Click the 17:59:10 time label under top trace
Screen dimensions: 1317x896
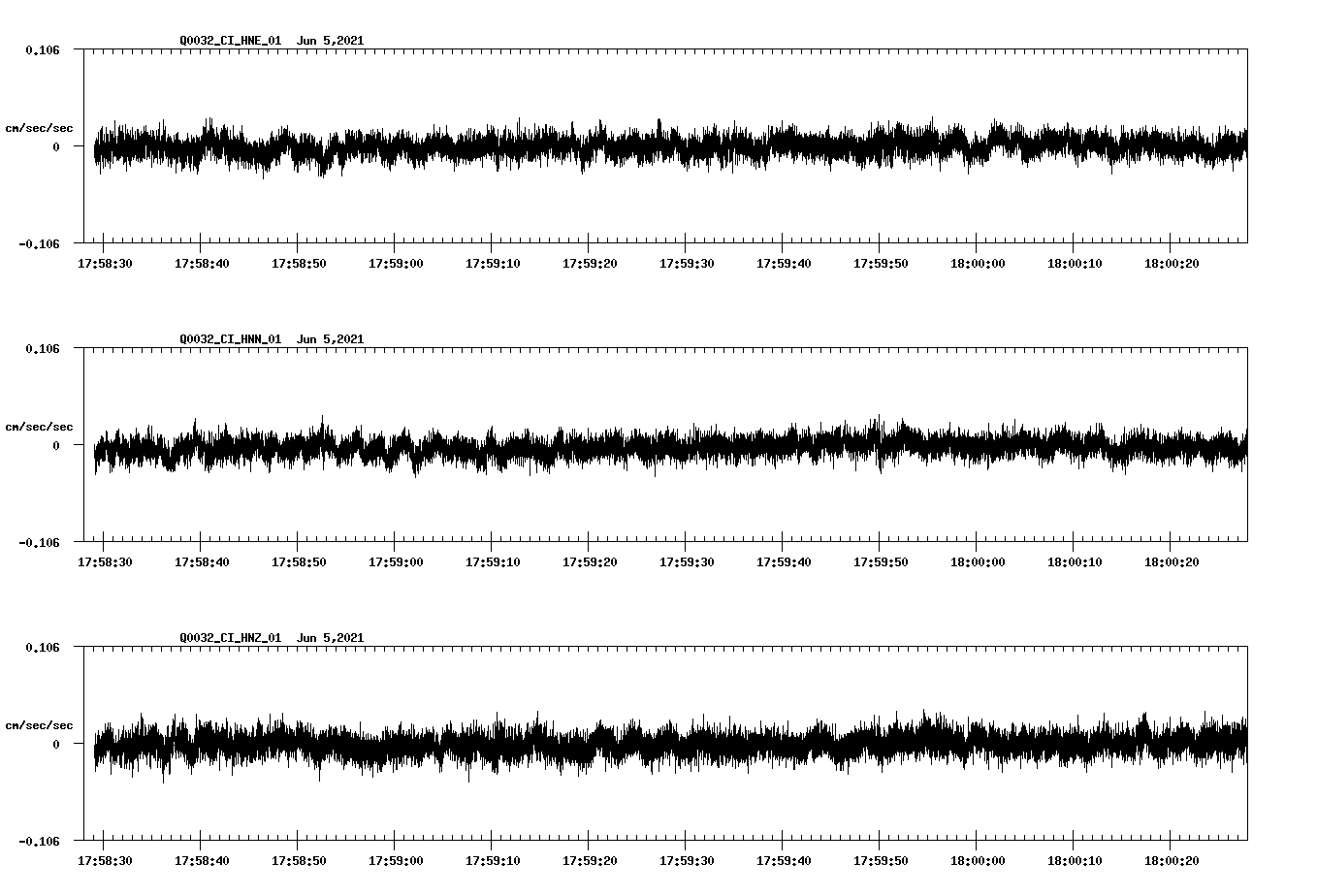coord(493,263)
